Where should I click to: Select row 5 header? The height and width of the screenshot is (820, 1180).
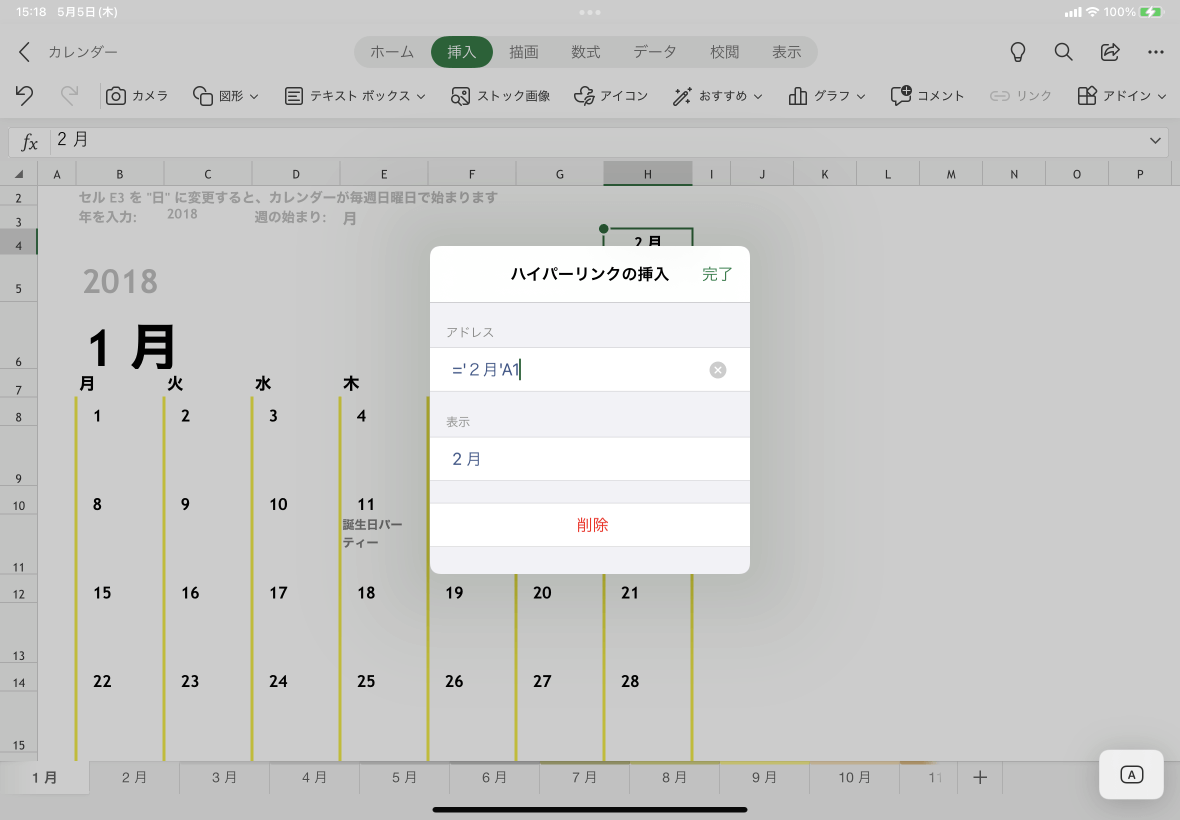(19, 279)
